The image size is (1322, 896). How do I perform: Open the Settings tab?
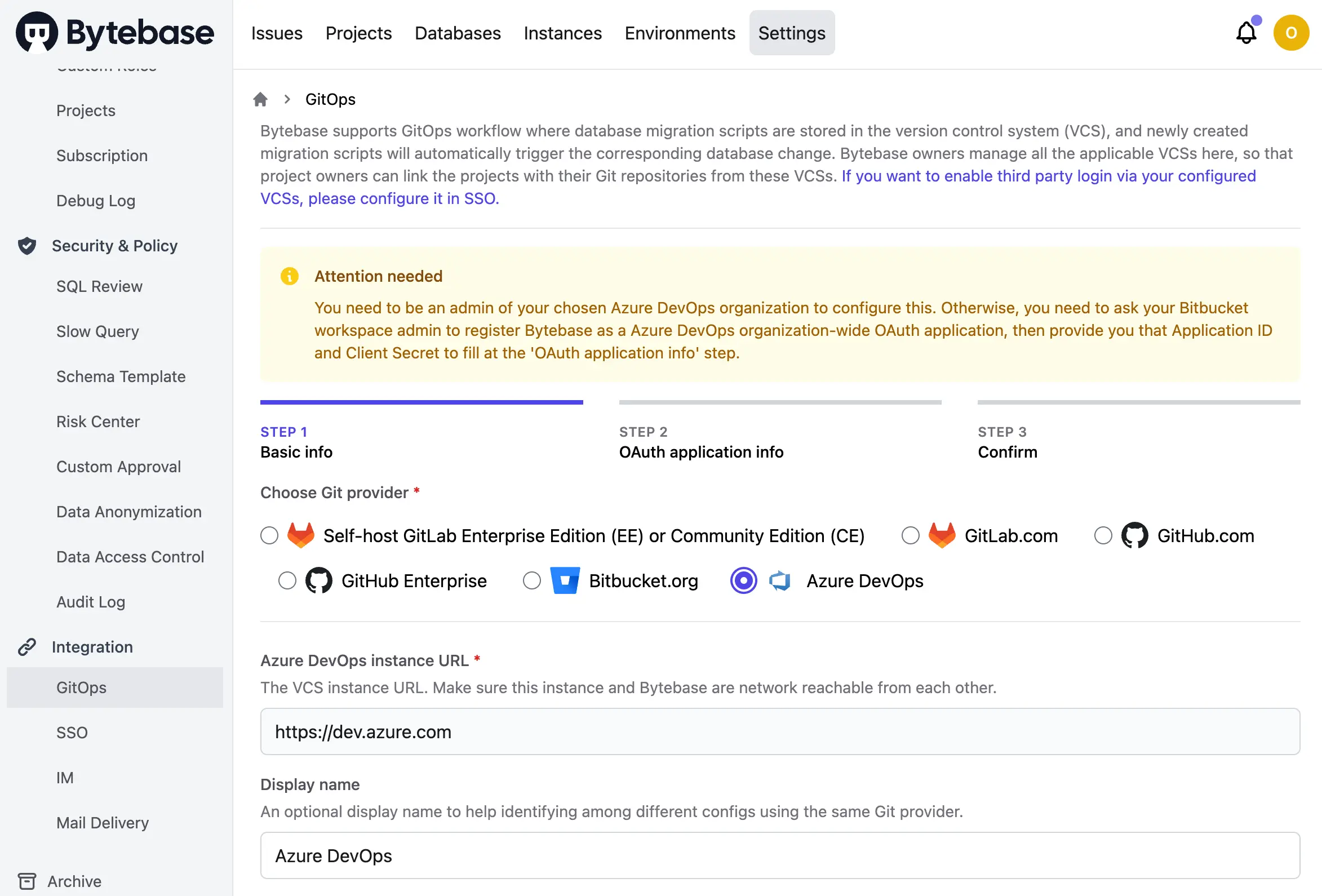[792, 33]
